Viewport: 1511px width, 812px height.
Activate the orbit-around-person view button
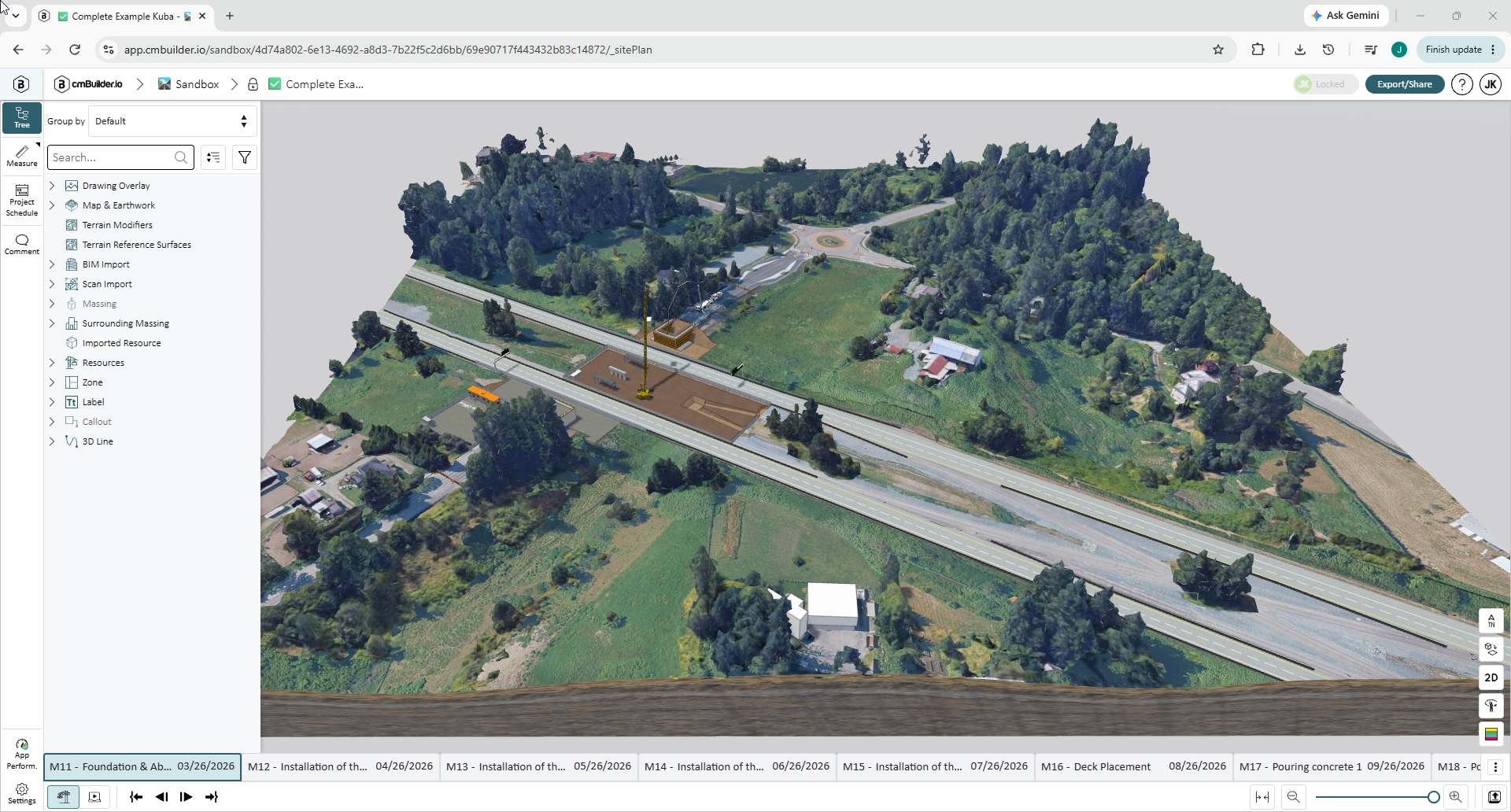[x=1491, y=706]
